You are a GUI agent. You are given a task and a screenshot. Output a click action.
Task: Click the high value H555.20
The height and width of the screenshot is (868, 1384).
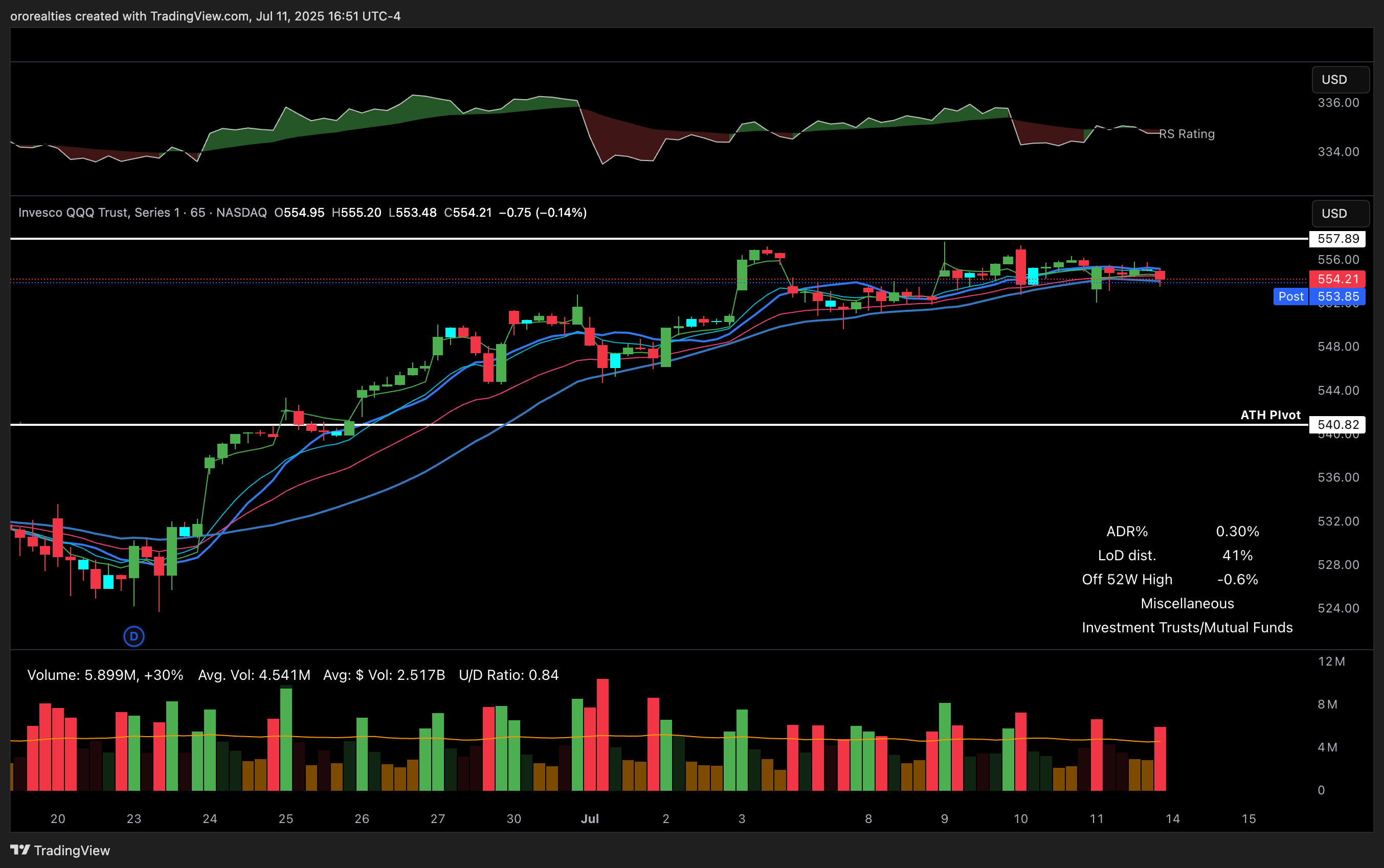[356, 213]
